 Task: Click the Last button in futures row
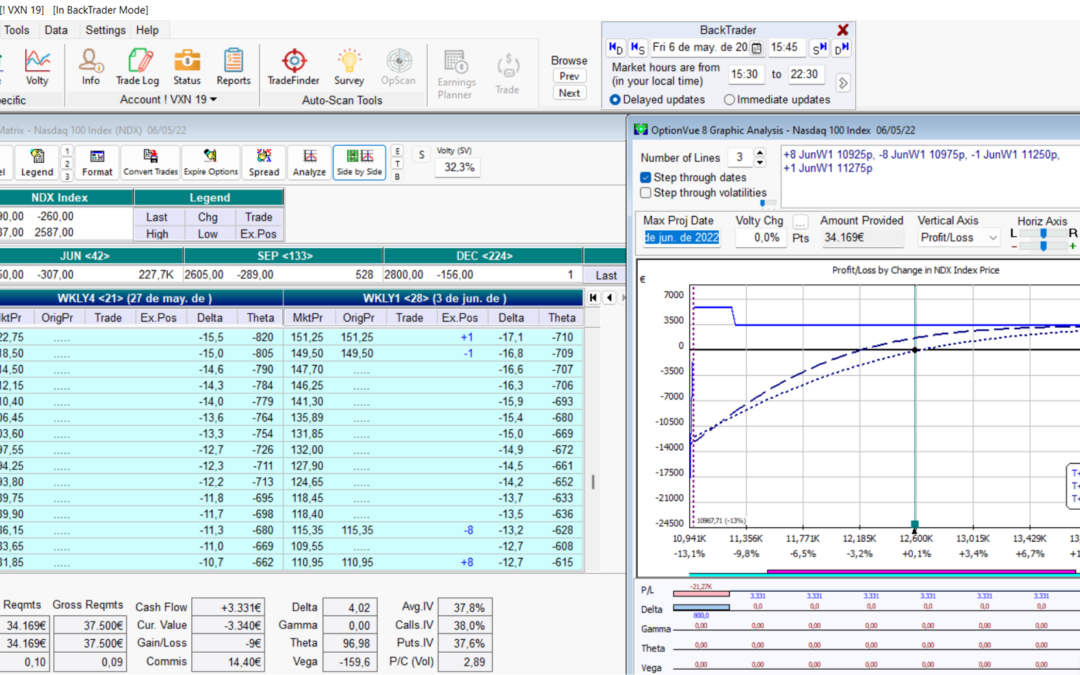(x=605, y=275)
